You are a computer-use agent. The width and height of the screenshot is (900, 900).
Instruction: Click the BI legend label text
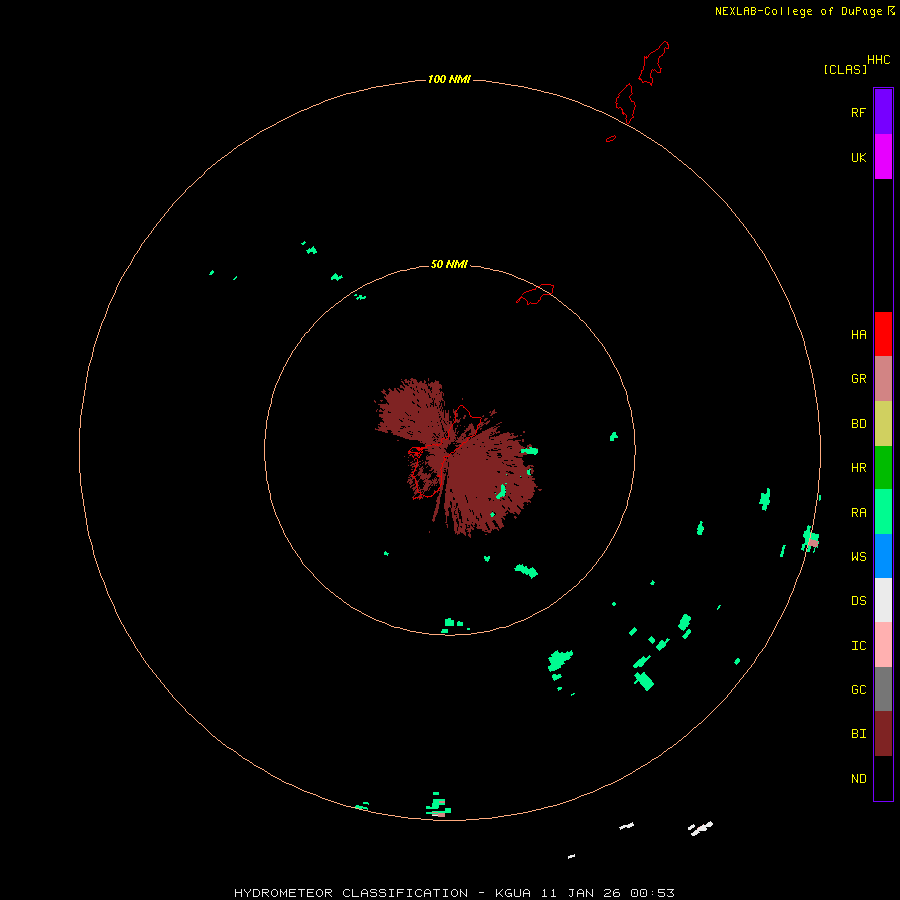pyautogui.click(x=858, y=734)
